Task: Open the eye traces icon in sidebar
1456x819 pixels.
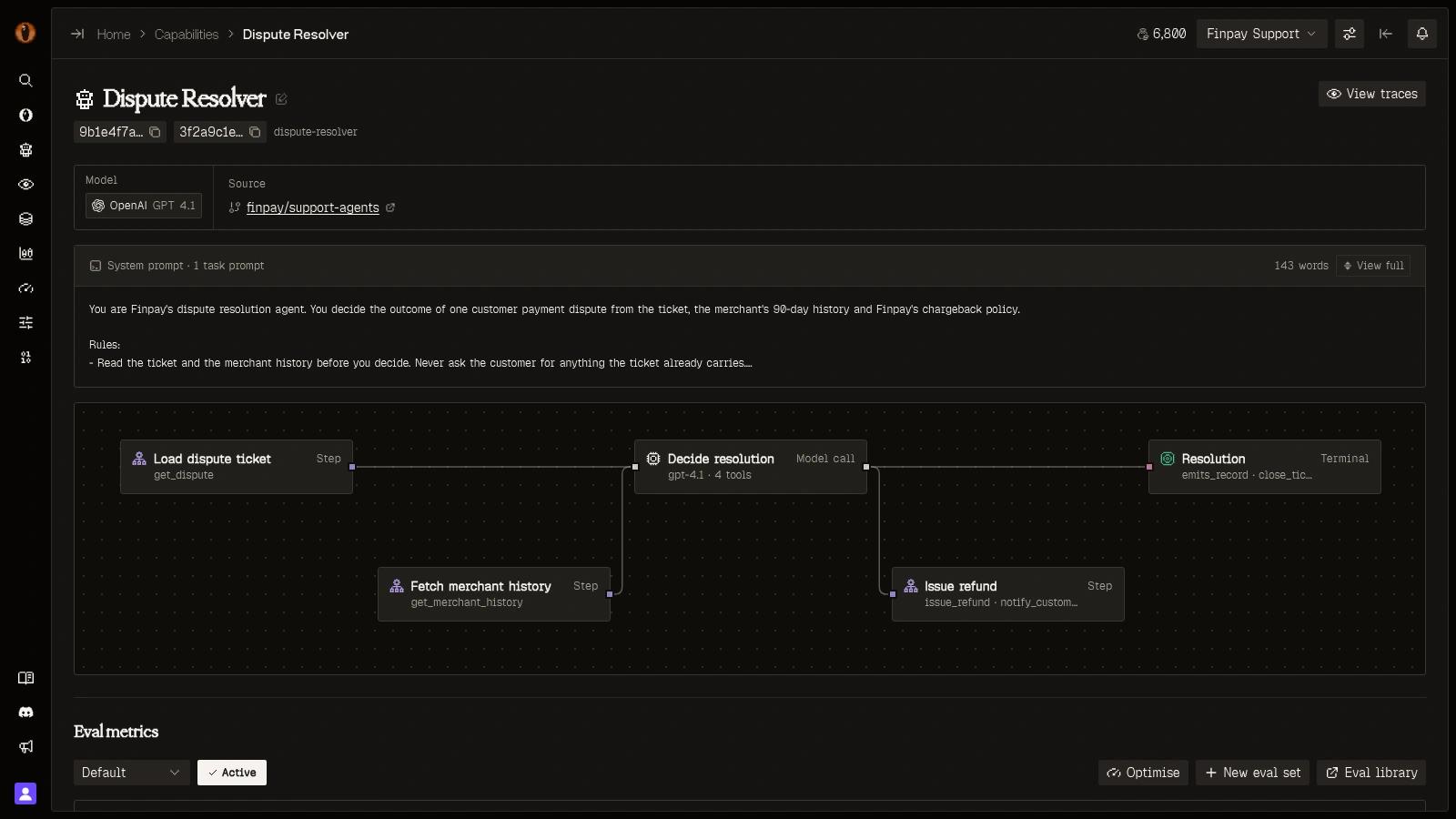Action: pyautogui.click(x=25, y=185)
